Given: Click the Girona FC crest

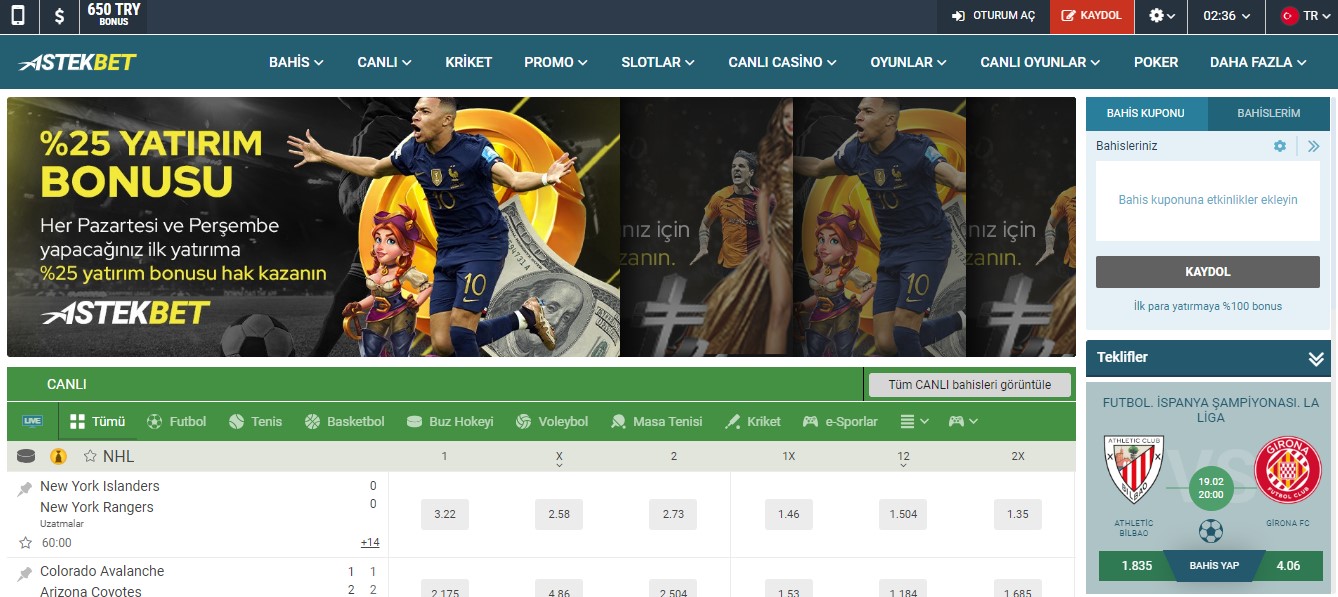Looking at the screenshot, I should pyautogui.click(x=1287, y=472).
